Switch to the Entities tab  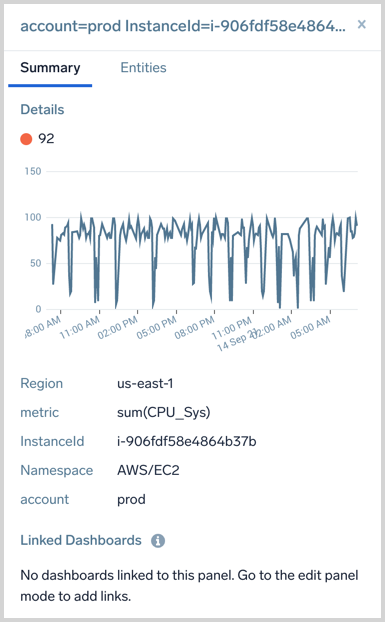[143, 67]
